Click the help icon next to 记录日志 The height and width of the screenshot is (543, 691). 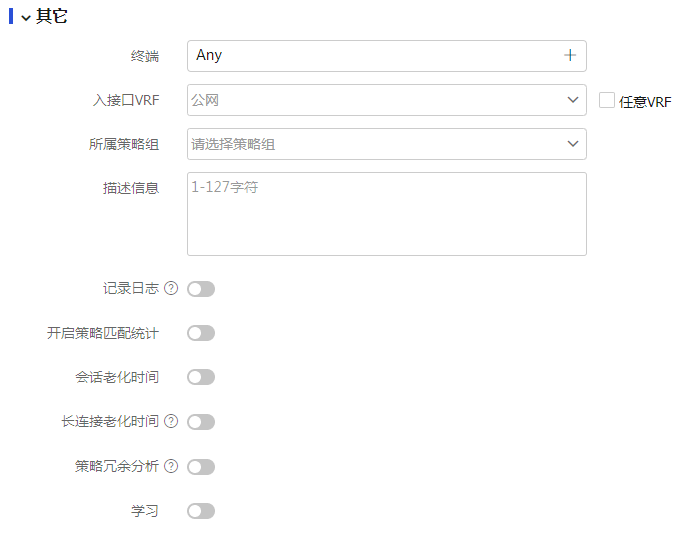click(171, 289)
